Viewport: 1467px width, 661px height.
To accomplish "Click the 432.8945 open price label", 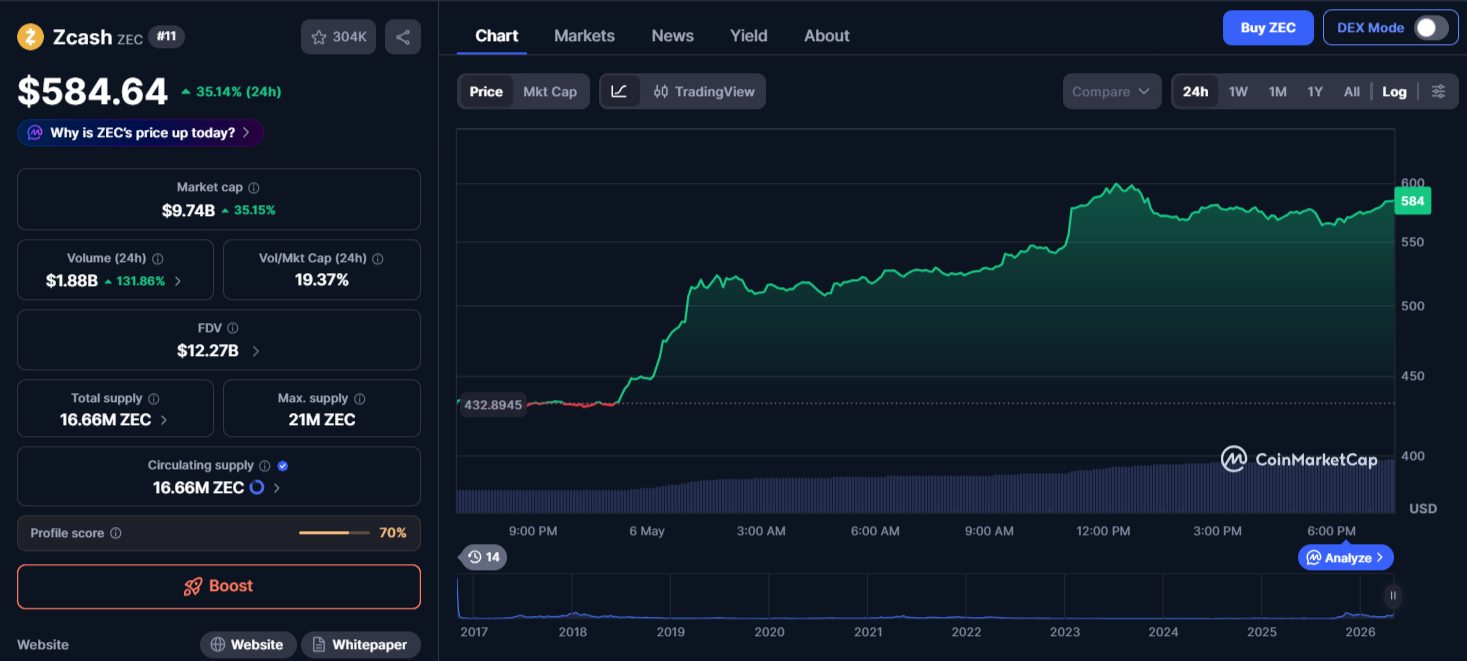I will point(493,405).
